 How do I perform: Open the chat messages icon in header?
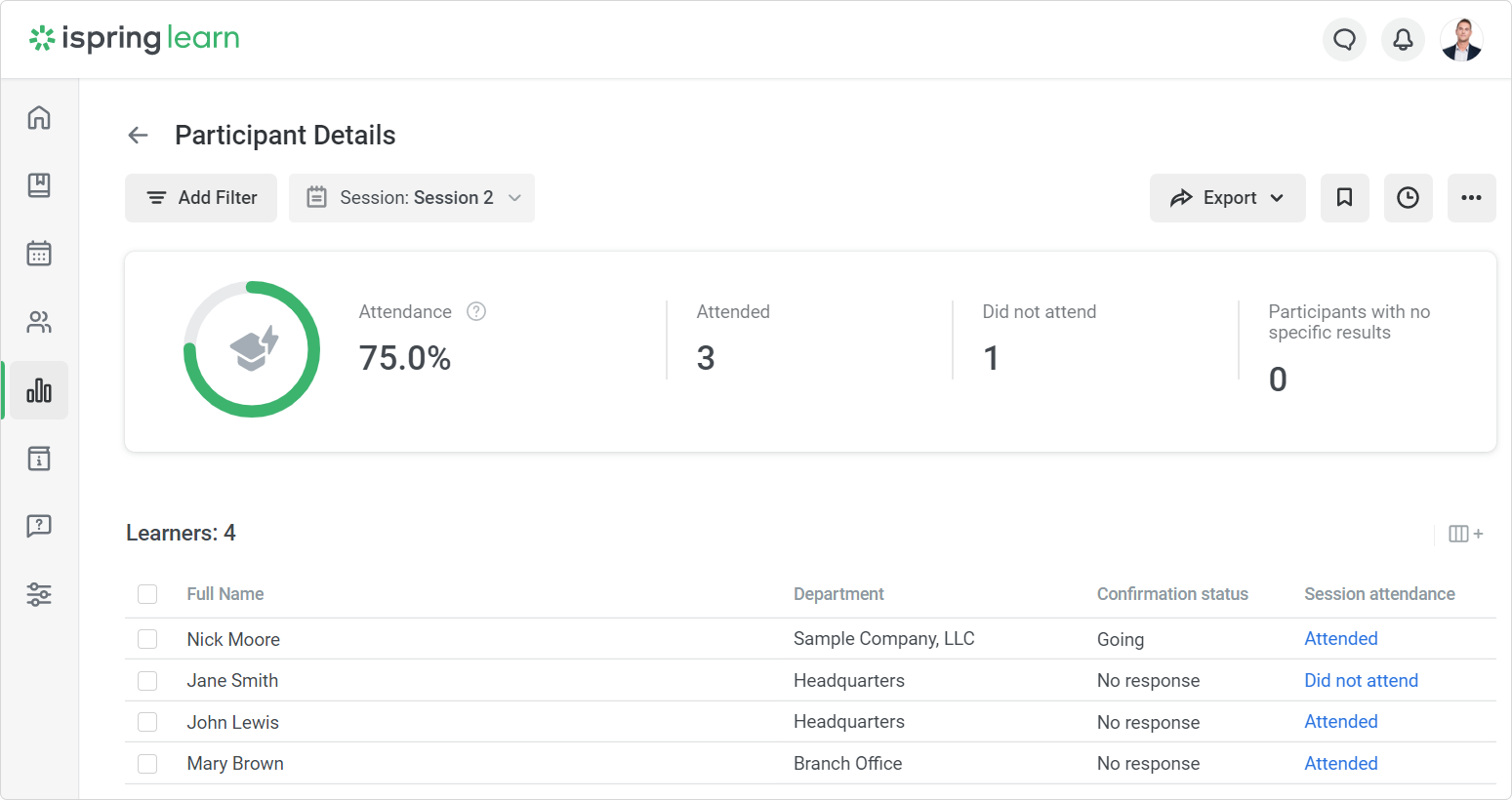(1344, 39)
